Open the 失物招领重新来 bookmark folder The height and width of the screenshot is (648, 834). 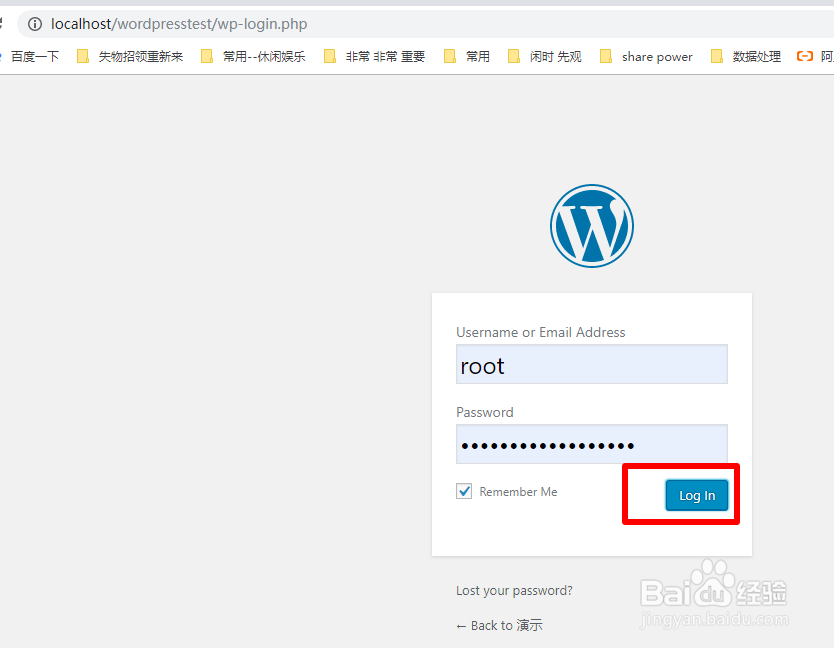130,56
